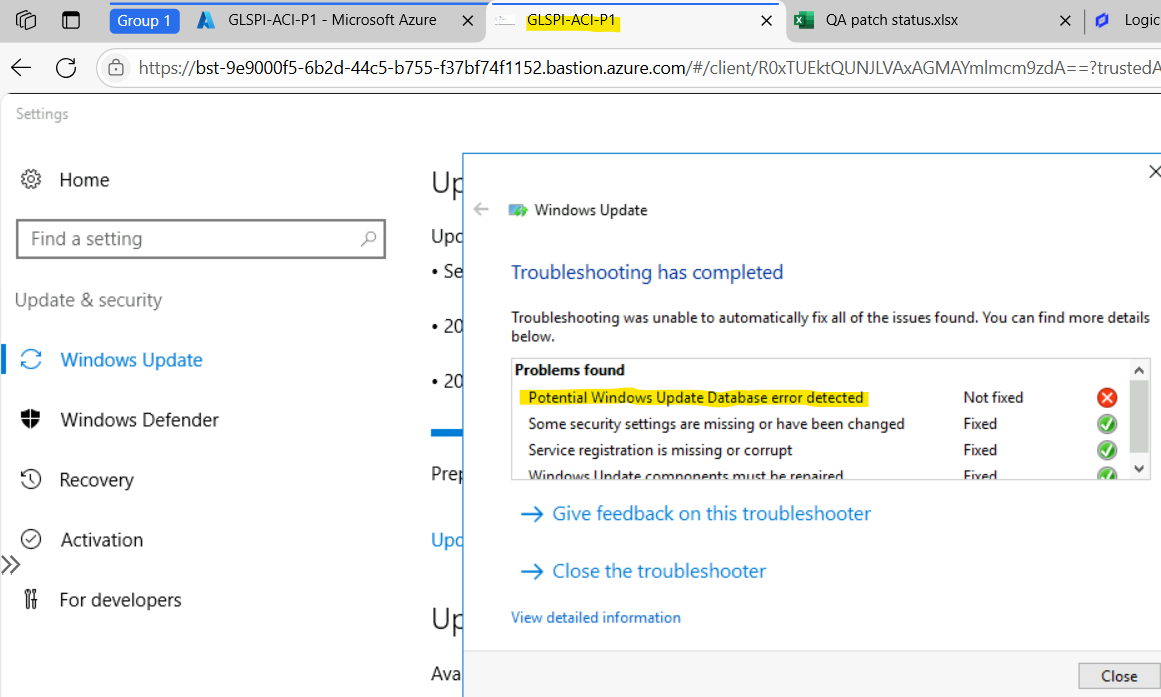
Task: Click the Activation checkmark circle icon
Action: 31,539
